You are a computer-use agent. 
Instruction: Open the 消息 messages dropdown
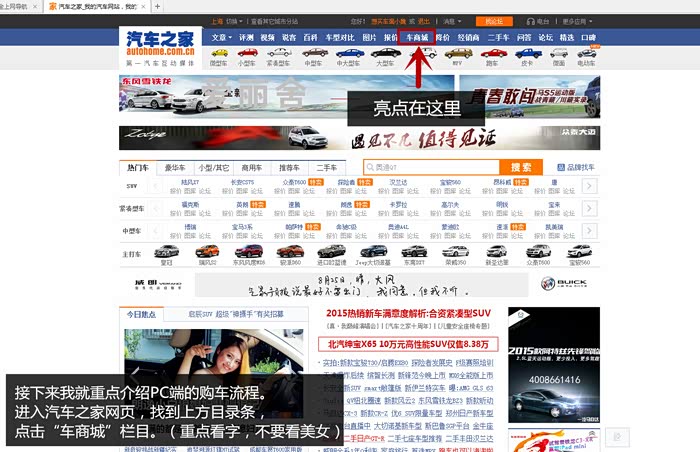pyautogui.click(x=452, y=21)
